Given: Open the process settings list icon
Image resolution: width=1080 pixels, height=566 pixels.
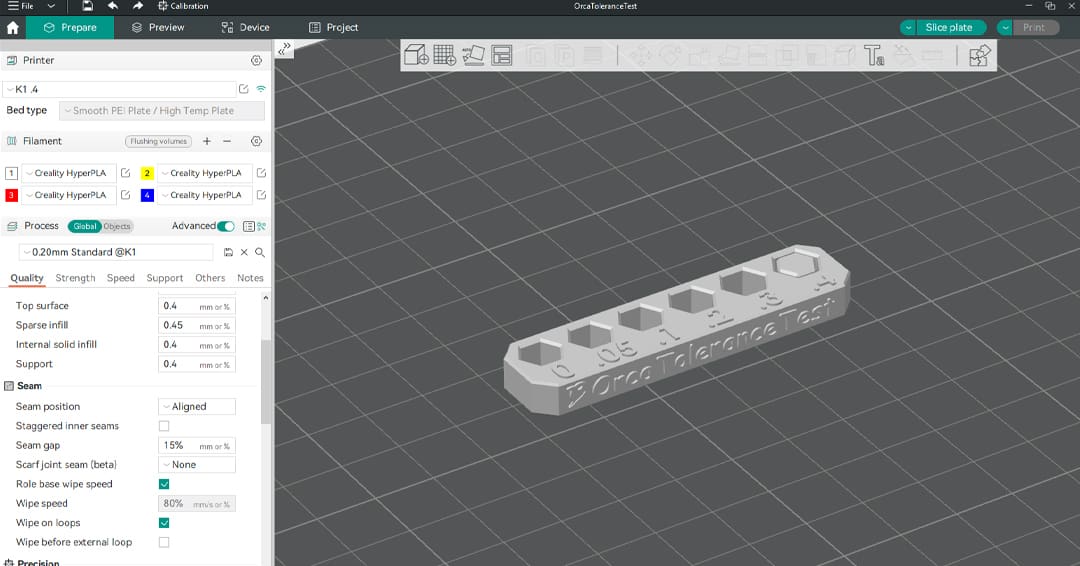Looking at the screenshot, I should click(x=248, y=226).
